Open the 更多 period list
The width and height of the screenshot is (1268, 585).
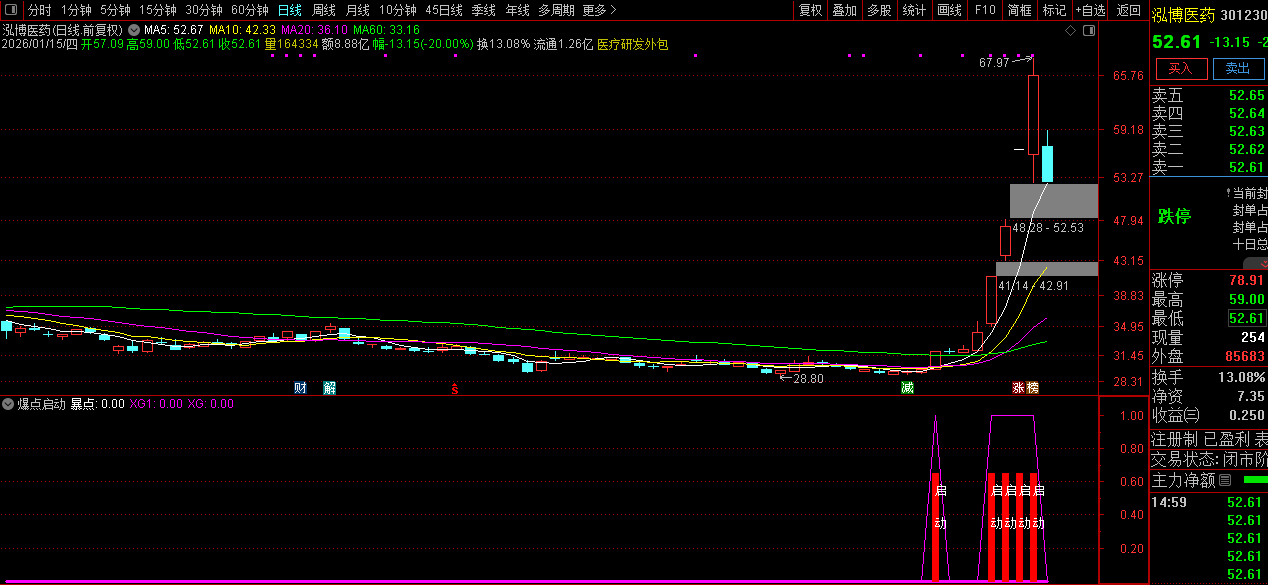[x=599, y=10]
